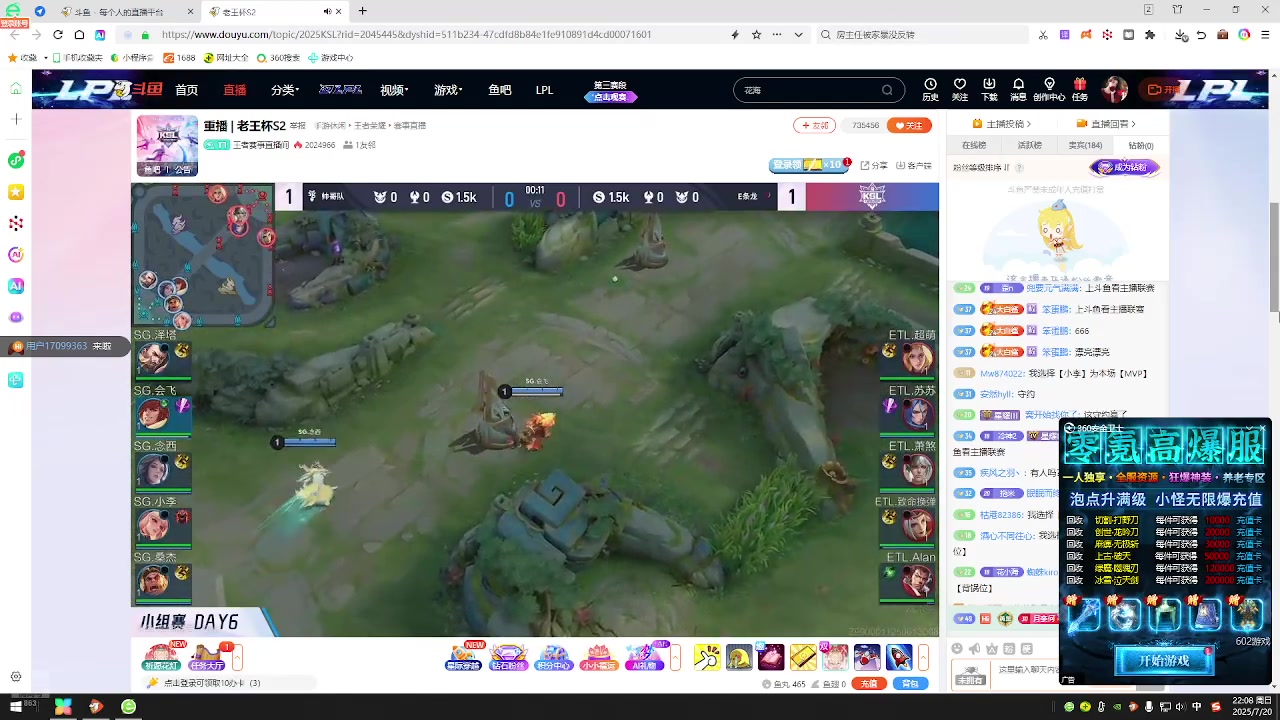The image size is (1280, 720).
Task: Open the blue 背包 backpack button
Action: 910,684
